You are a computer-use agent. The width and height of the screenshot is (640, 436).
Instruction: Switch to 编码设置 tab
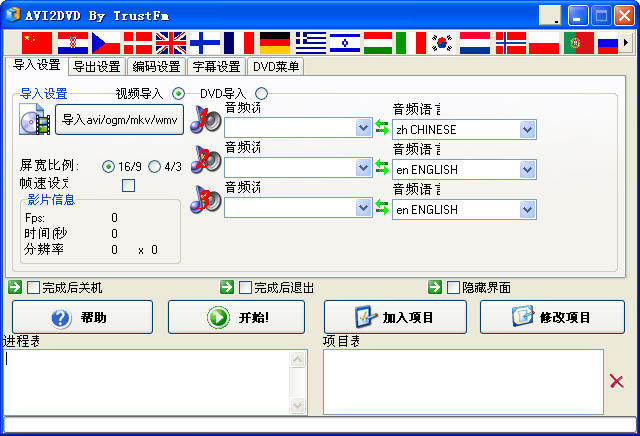tap(156, 67)
